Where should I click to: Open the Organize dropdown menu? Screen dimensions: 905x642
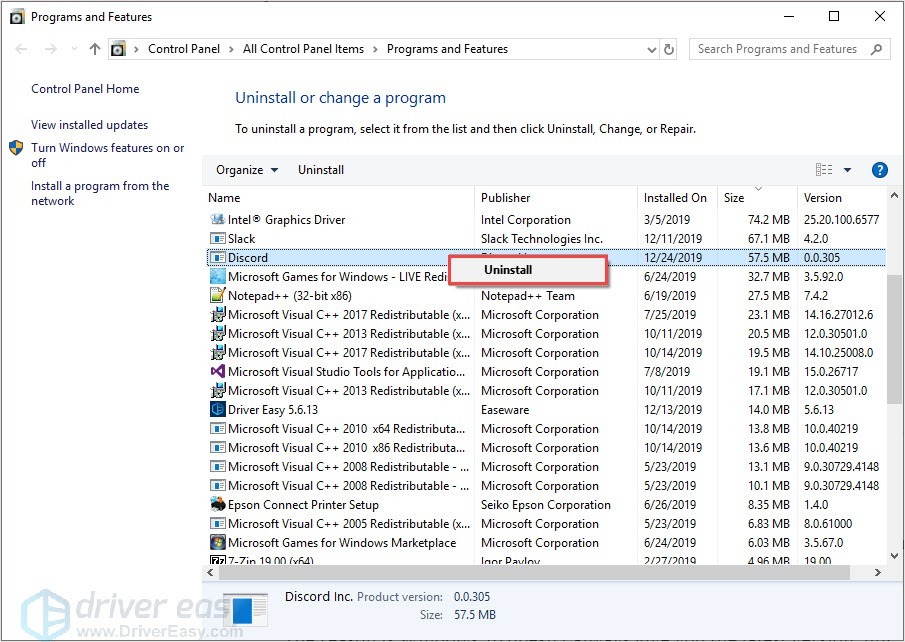click(247, 170)
